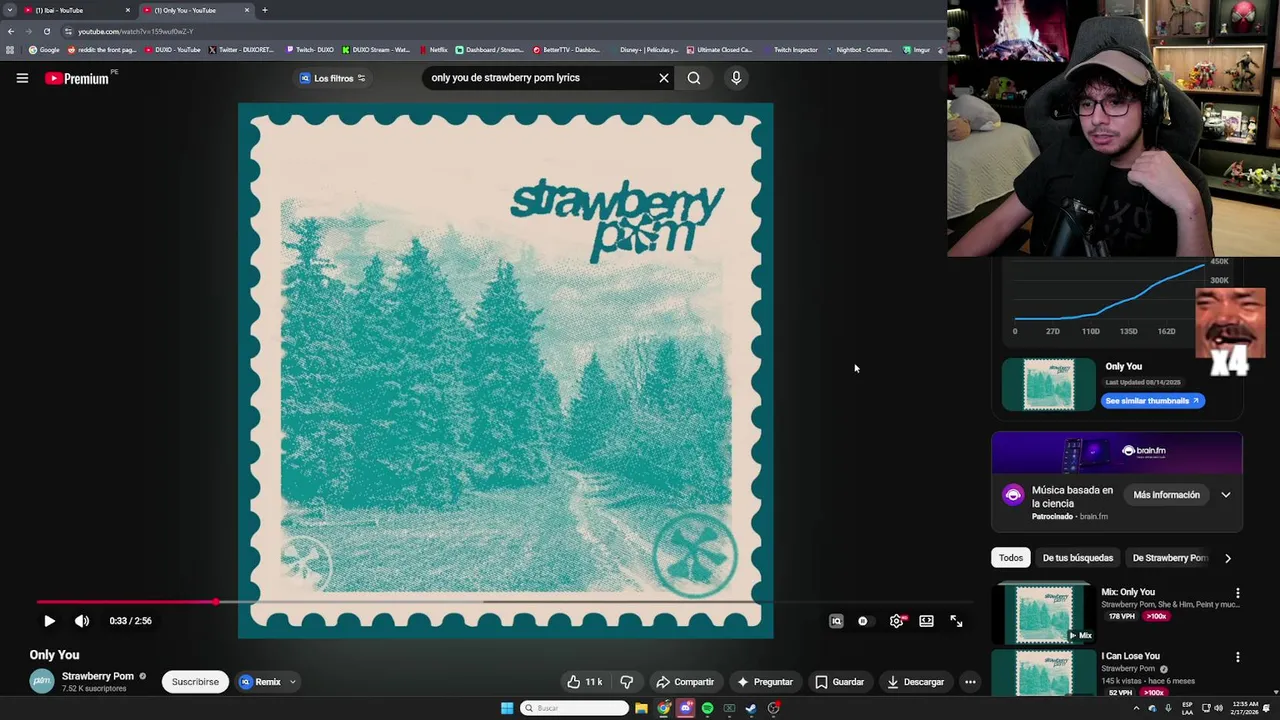Open the brain.fm ad banner image
This screenshot has height=720, width=1280.
point(1117,453)
